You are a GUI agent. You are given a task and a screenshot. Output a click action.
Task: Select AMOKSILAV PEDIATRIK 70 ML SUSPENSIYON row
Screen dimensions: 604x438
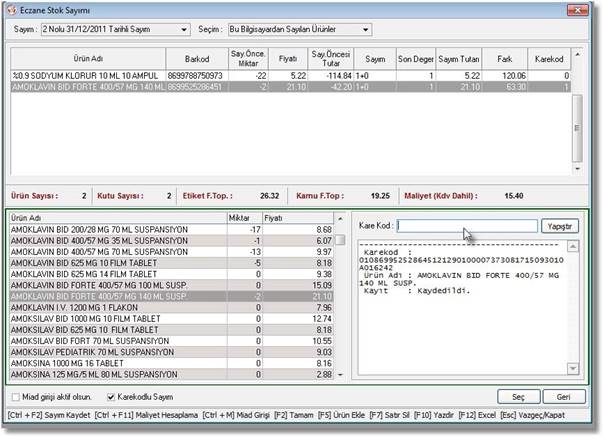click(x=92, y=352)
